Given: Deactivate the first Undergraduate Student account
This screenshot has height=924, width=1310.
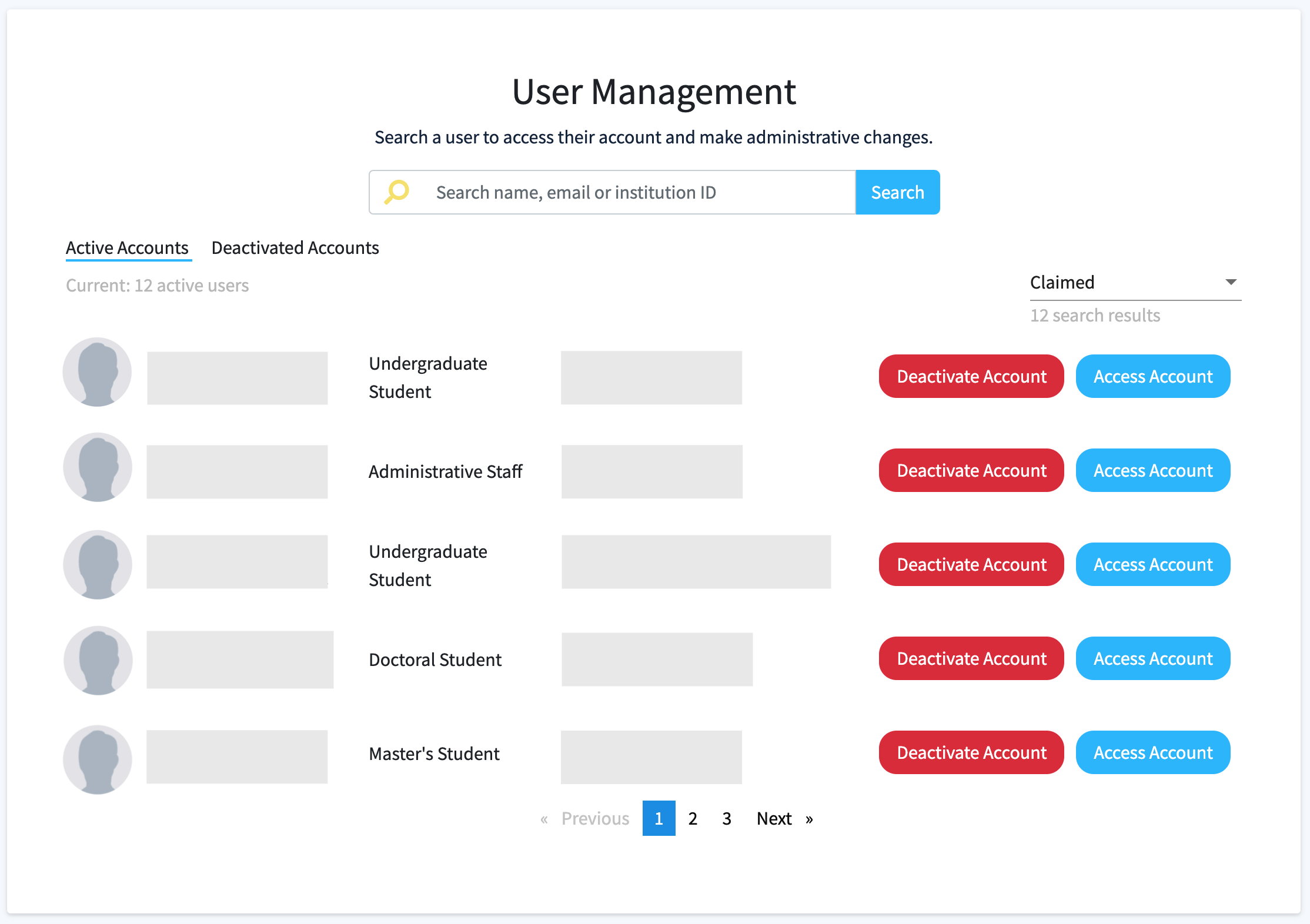Looking at the screenshot, I should pyautogui.click(x=971, y=376).
